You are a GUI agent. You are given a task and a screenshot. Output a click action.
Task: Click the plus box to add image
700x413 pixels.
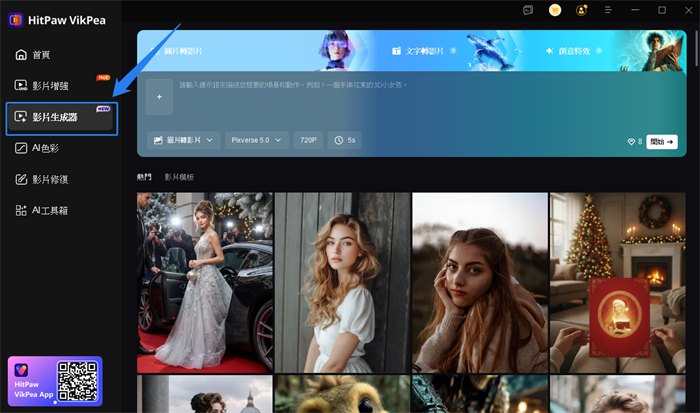[158, 97]
